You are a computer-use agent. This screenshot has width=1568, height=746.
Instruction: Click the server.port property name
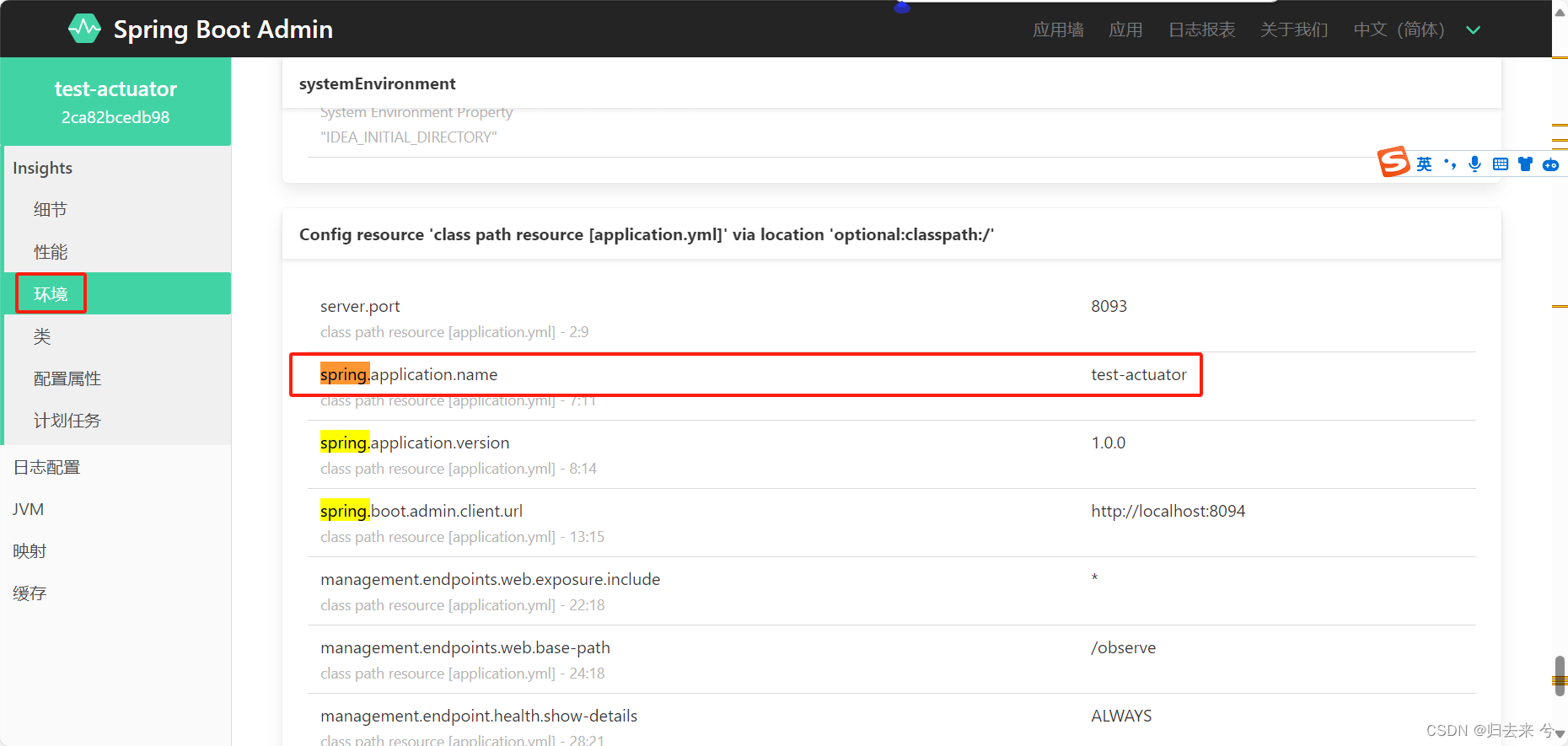pos(360,306)
